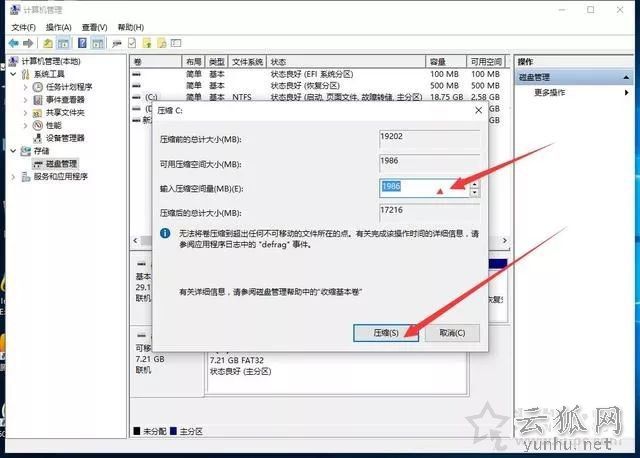Viewport: 640px width, 458px height.
Task: Close the 压缩 C: dialog with X
Action: pos(478,110)
